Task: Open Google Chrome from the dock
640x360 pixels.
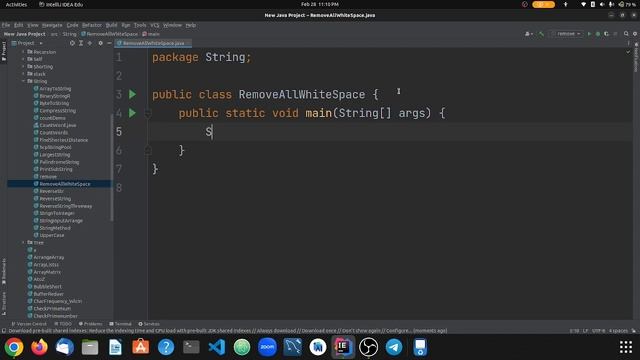Action: pos(14,347)
